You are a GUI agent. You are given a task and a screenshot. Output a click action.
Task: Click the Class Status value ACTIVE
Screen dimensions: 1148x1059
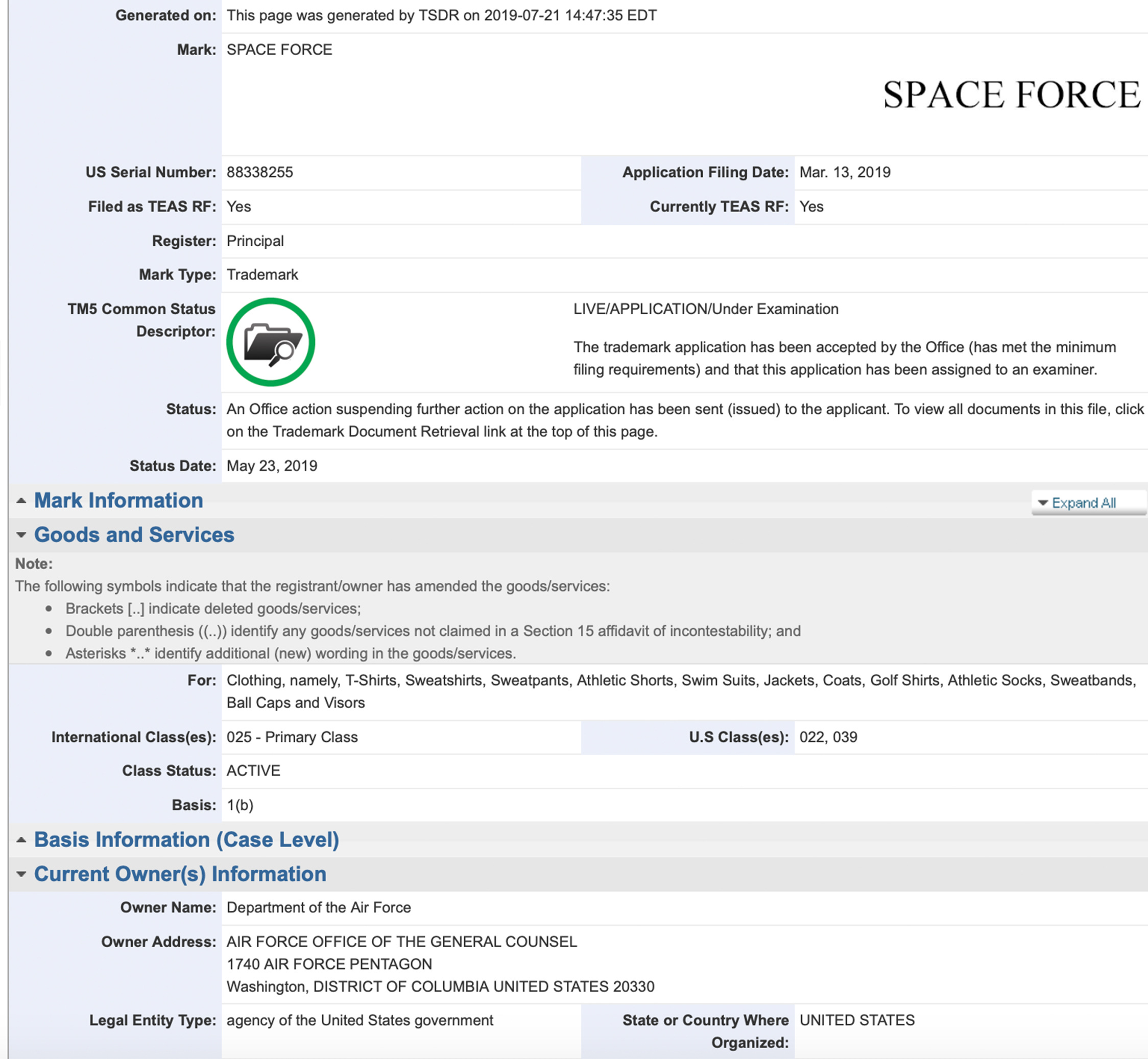[253, 771]
